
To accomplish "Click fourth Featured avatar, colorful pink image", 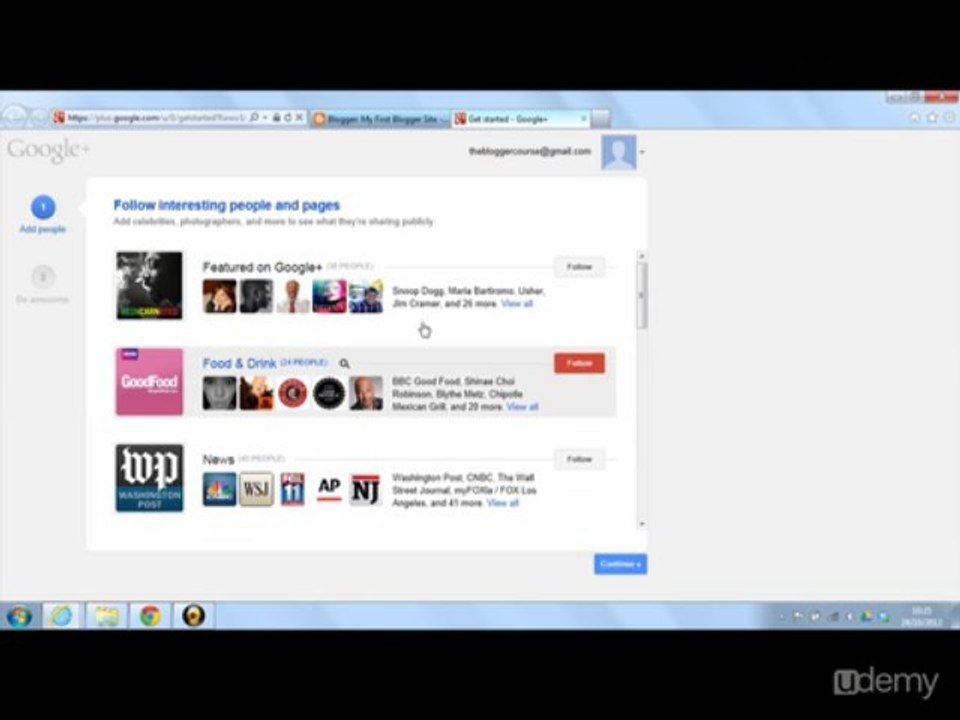I will [x=329, y=296].
